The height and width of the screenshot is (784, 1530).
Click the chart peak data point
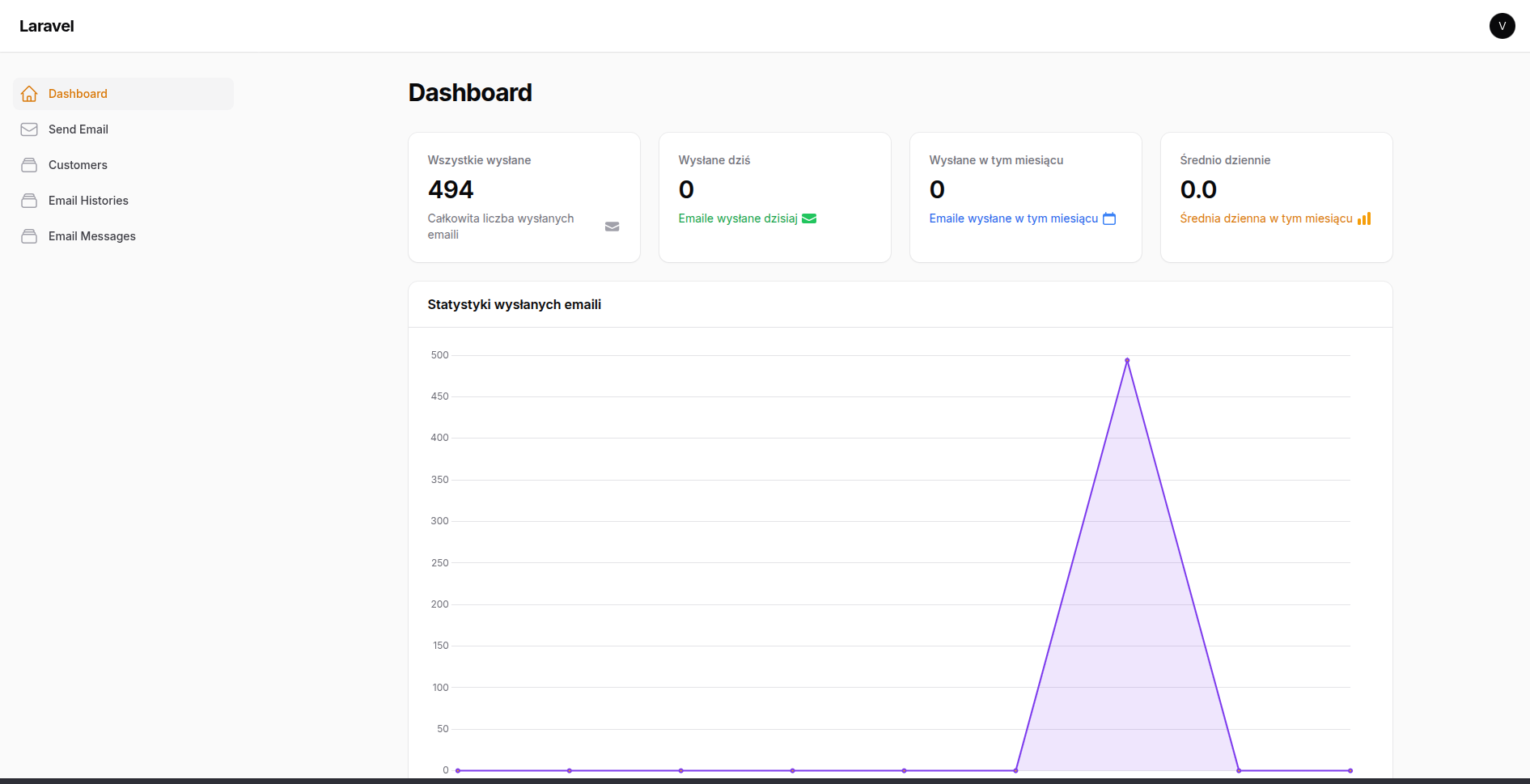coord(1126,361)
